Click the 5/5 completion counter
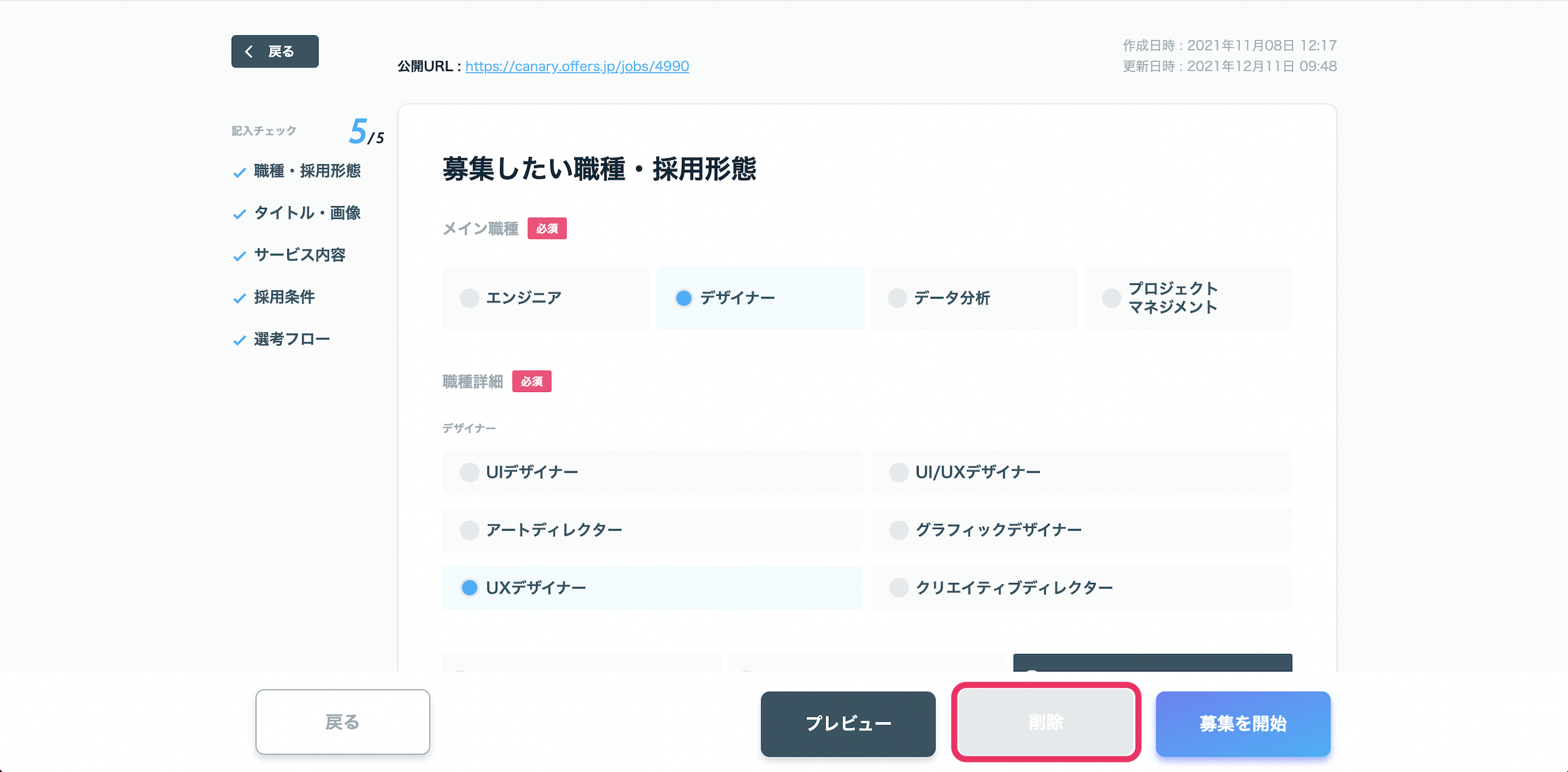Viewport: 1568px width, 772px height. point(366,131)
